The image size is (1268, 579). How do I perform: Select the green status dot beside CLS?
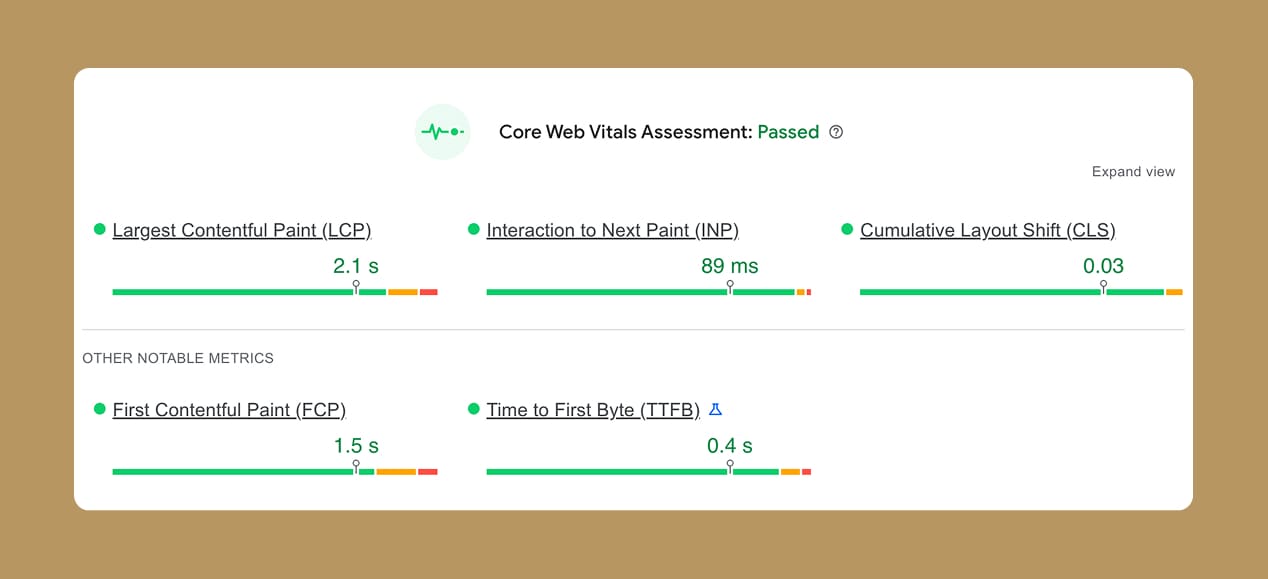click(846, 229)
